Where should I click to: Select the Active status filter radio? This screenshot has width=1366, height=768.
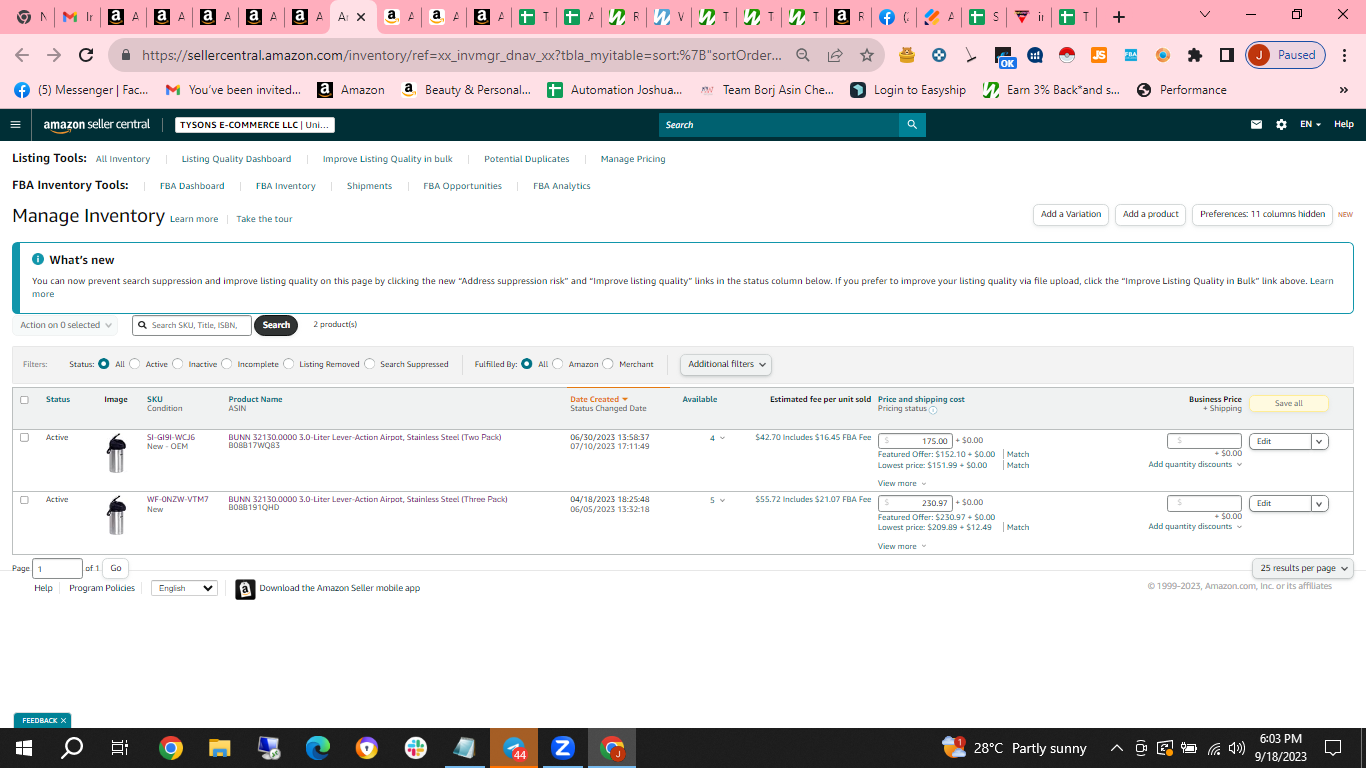pos(135,364)
